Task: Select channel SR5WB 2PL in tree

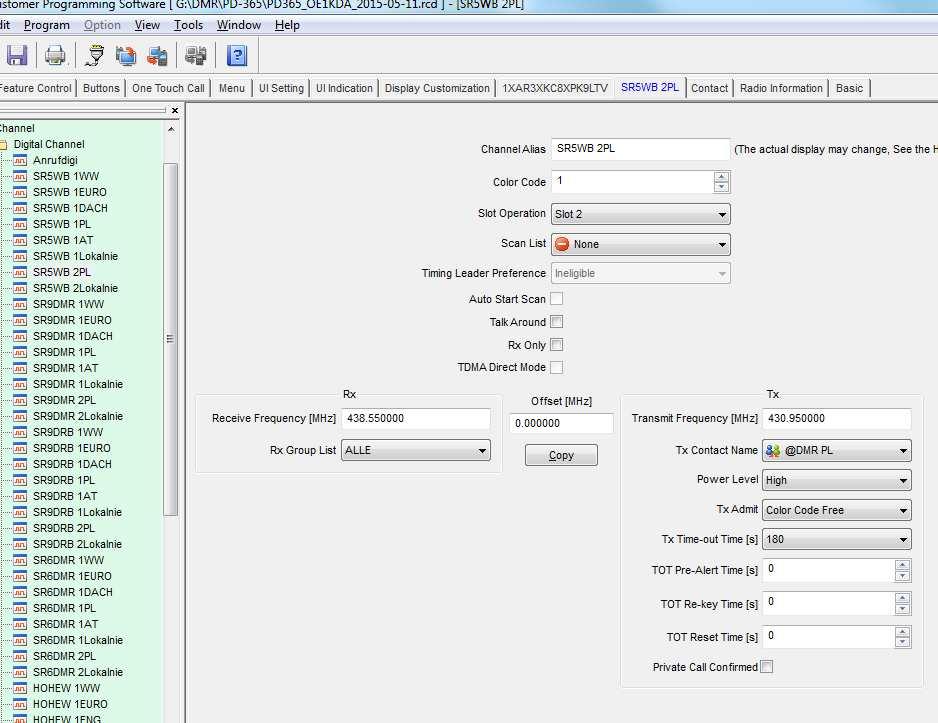Action: point(62,272)
